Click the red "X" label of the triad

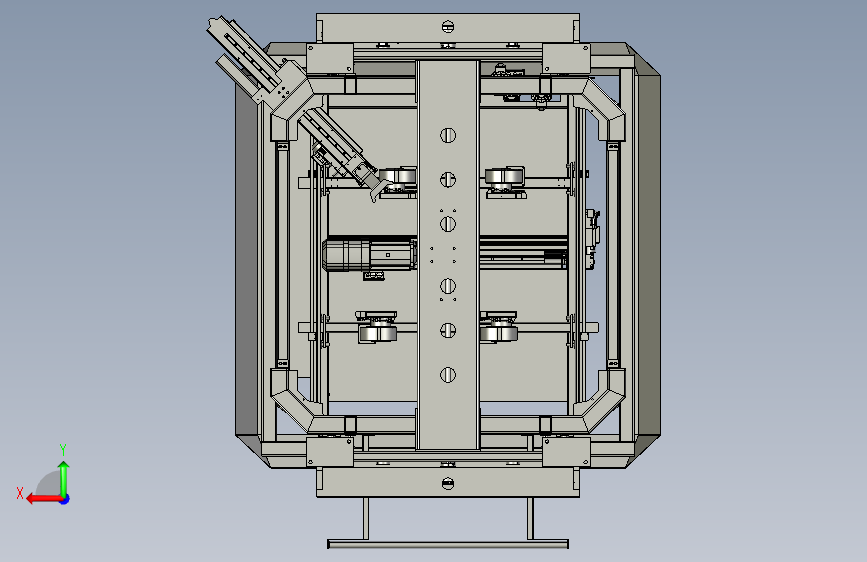20,493
